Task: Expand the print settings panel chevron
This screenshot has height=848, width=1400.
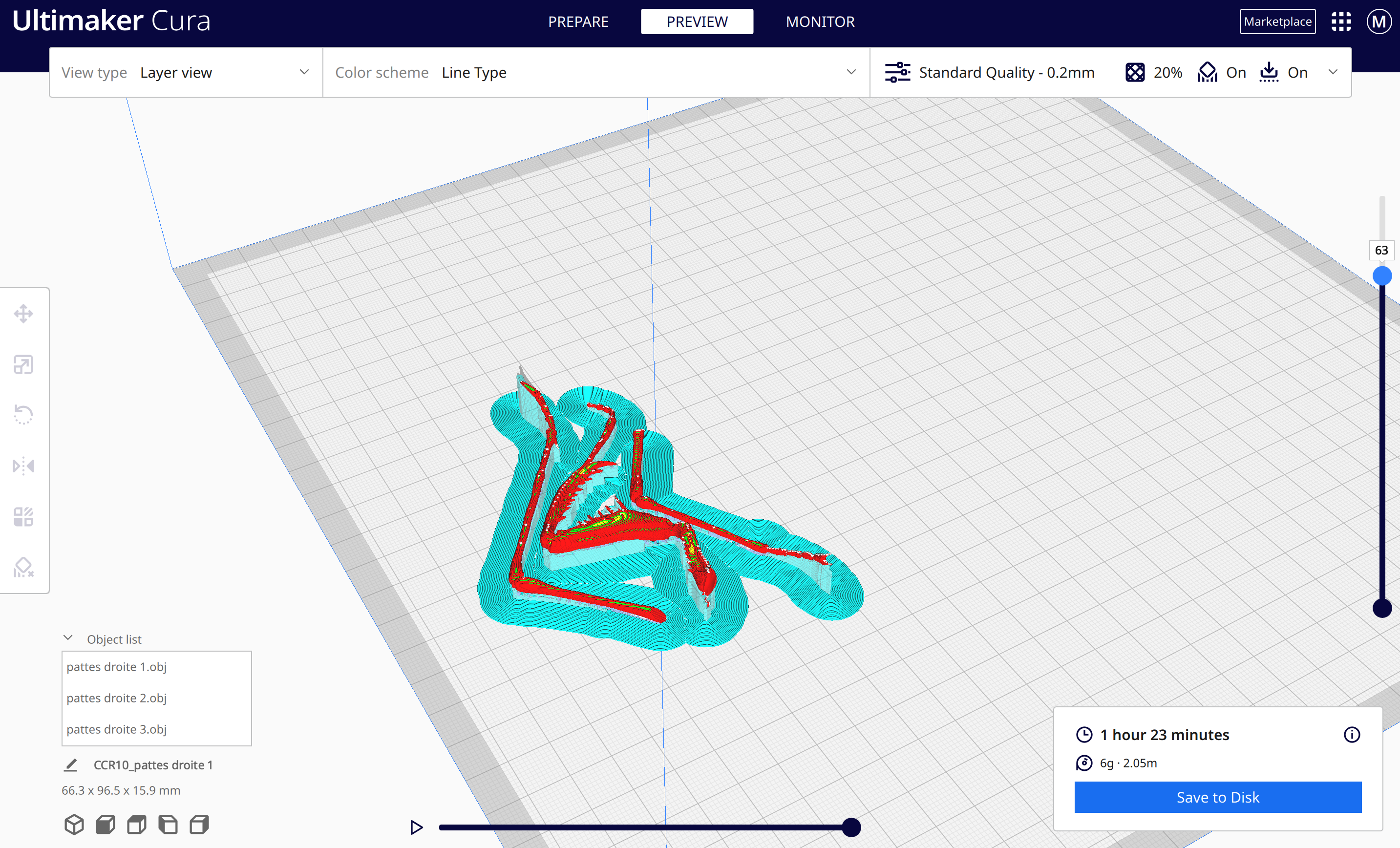Action: point(1333,72)
